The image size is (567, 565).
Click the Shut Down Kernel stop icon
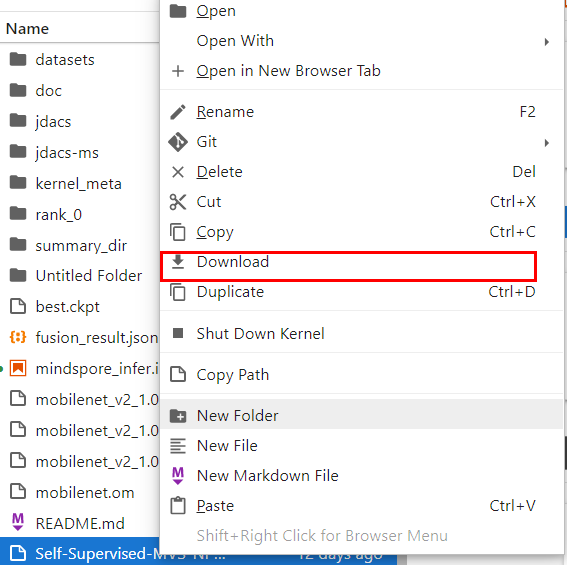(x=178, y=333)
